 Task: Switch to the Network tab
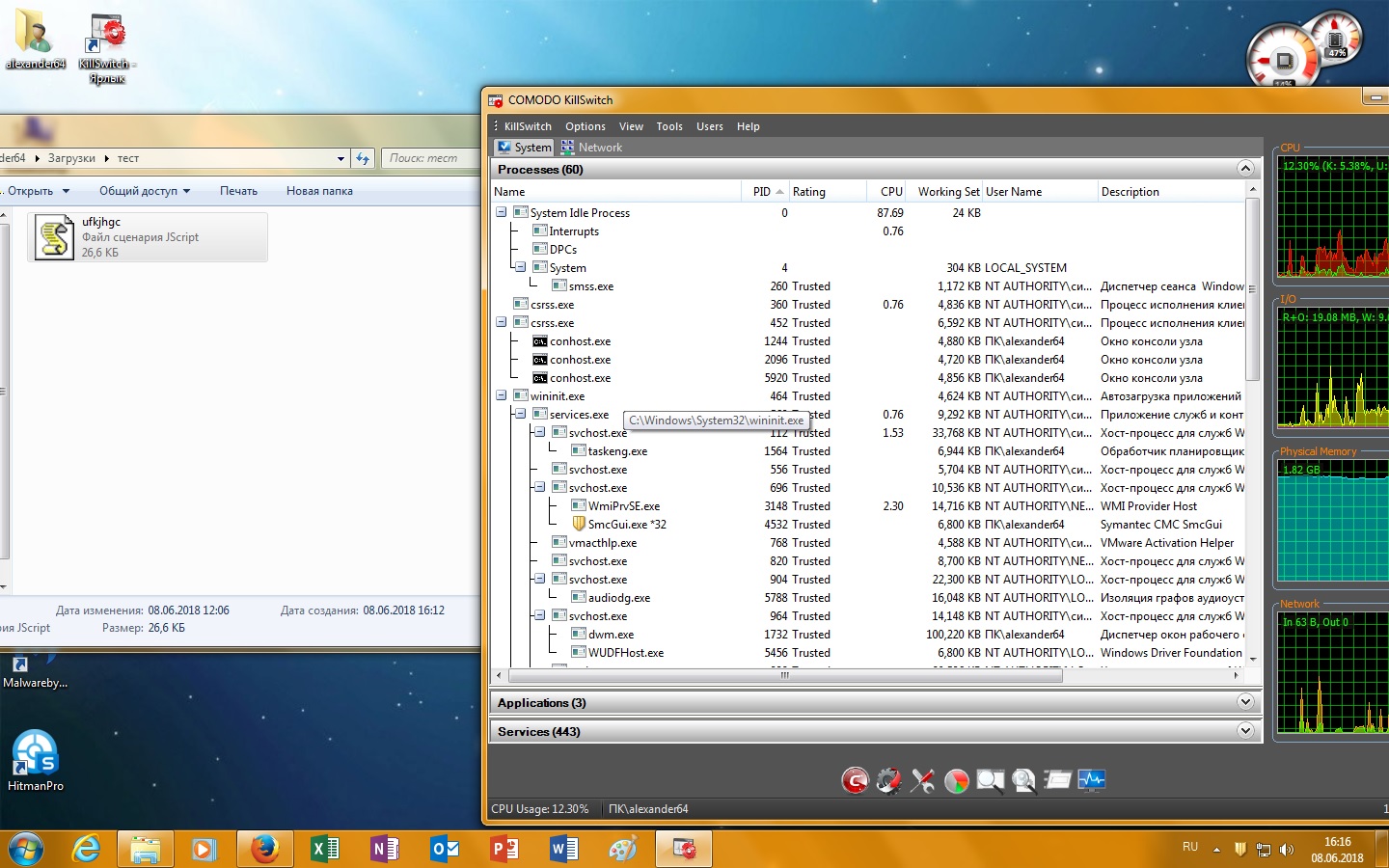click(591, 148)
